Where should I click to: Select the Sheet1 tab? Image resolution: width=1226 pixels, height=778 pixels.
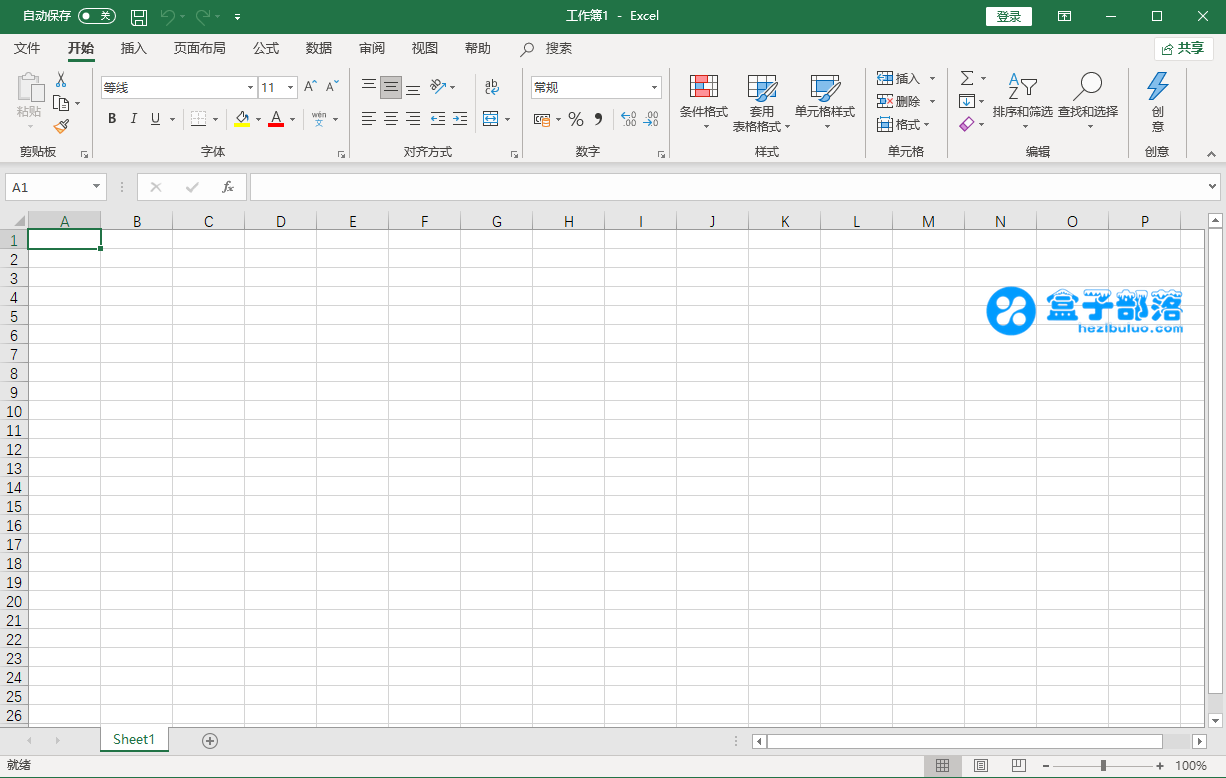(x=134, y=740)
